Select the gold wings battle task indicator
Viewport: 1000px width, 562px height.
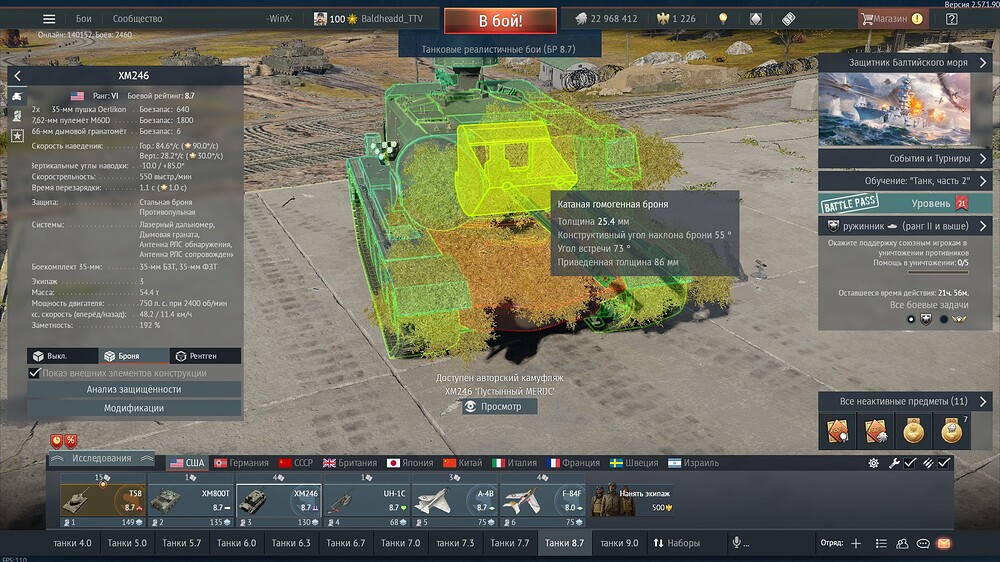click(x=959, y=319)
